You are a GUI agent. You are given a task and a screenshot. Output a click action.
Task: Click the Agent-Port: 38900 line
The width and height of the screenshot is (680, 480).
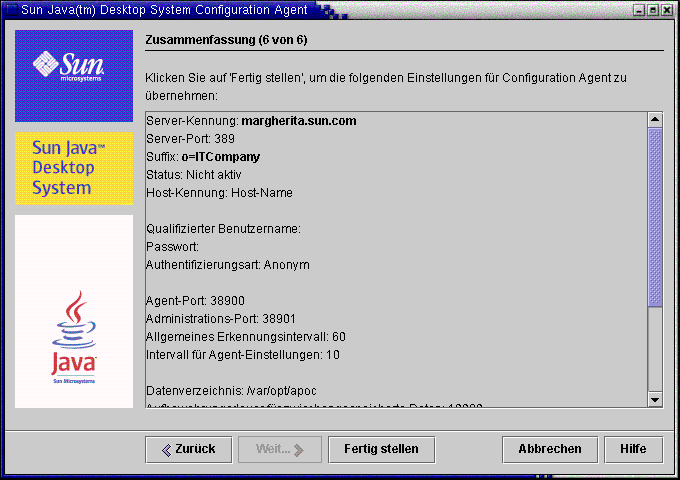(195, 301)
